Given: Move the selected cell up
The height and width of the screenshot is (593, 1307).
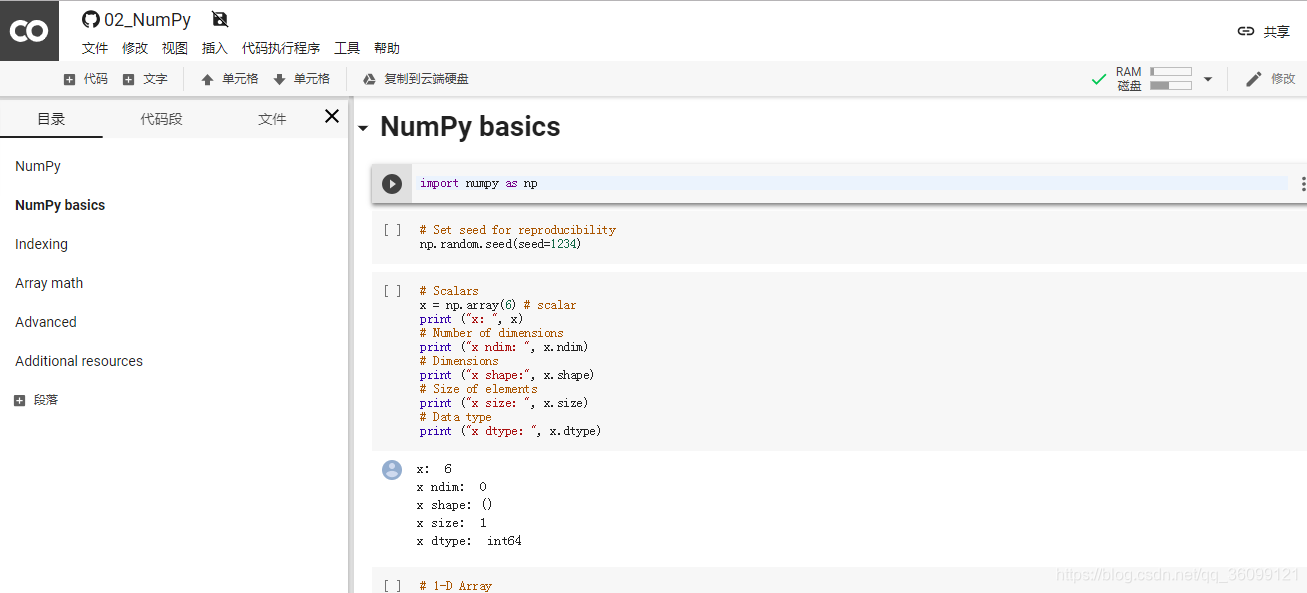Looking at the screenshot, I should point(229,78).
